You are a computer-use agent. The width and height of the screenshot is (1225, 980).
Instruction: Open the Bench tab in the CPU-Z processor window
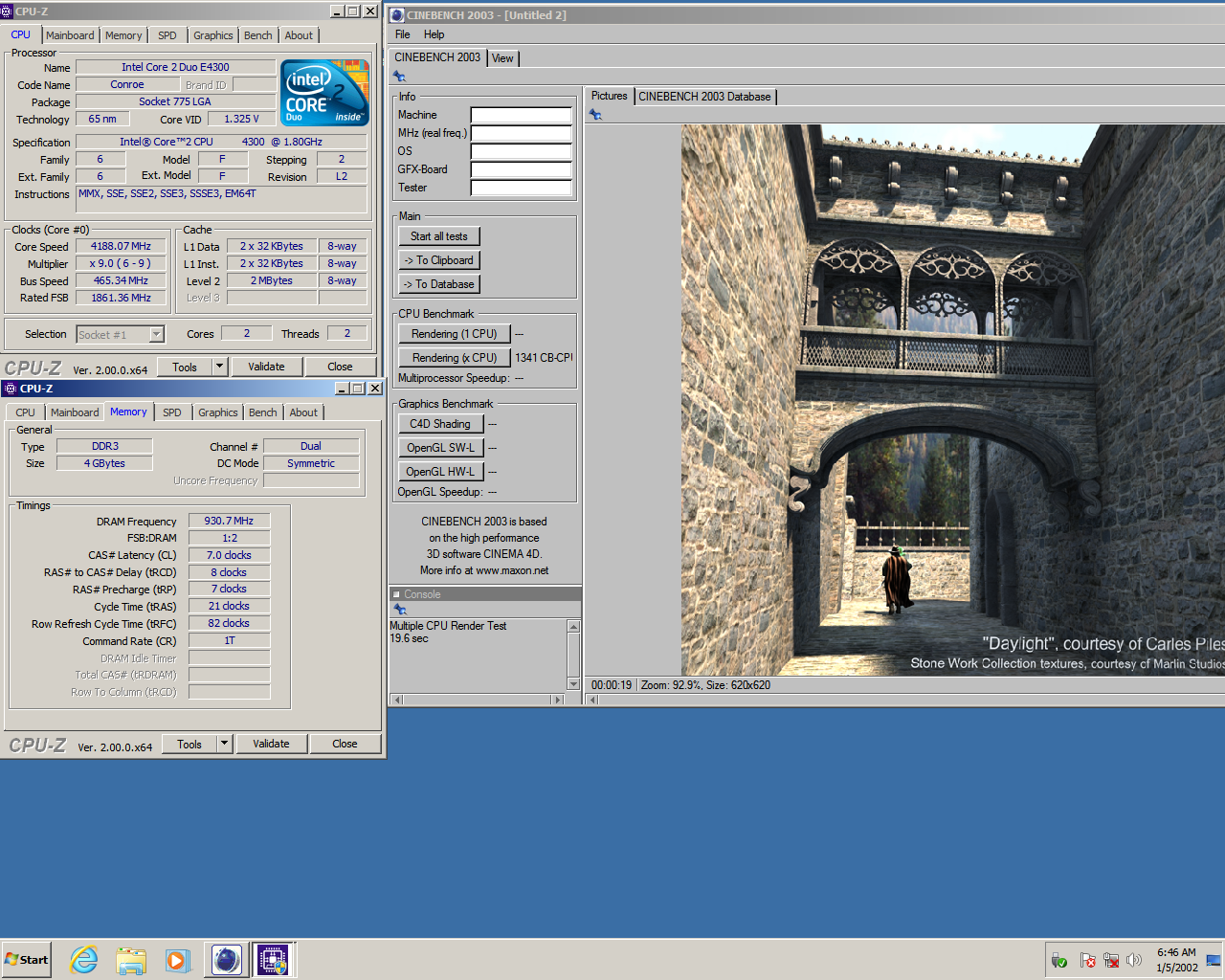click(x=257, y=35)
